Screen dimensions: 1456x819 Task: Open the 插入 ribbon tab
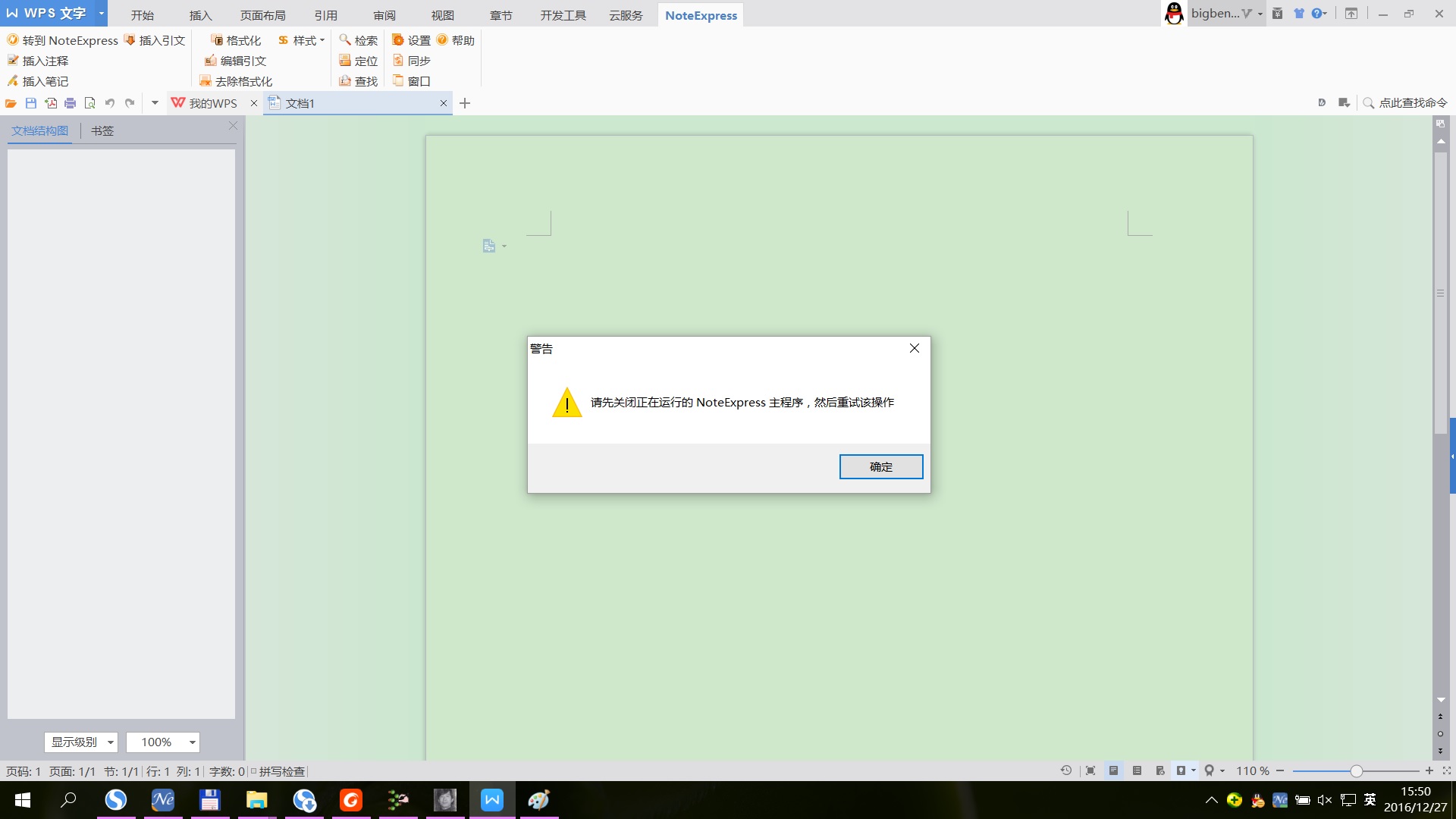point(200,15)
